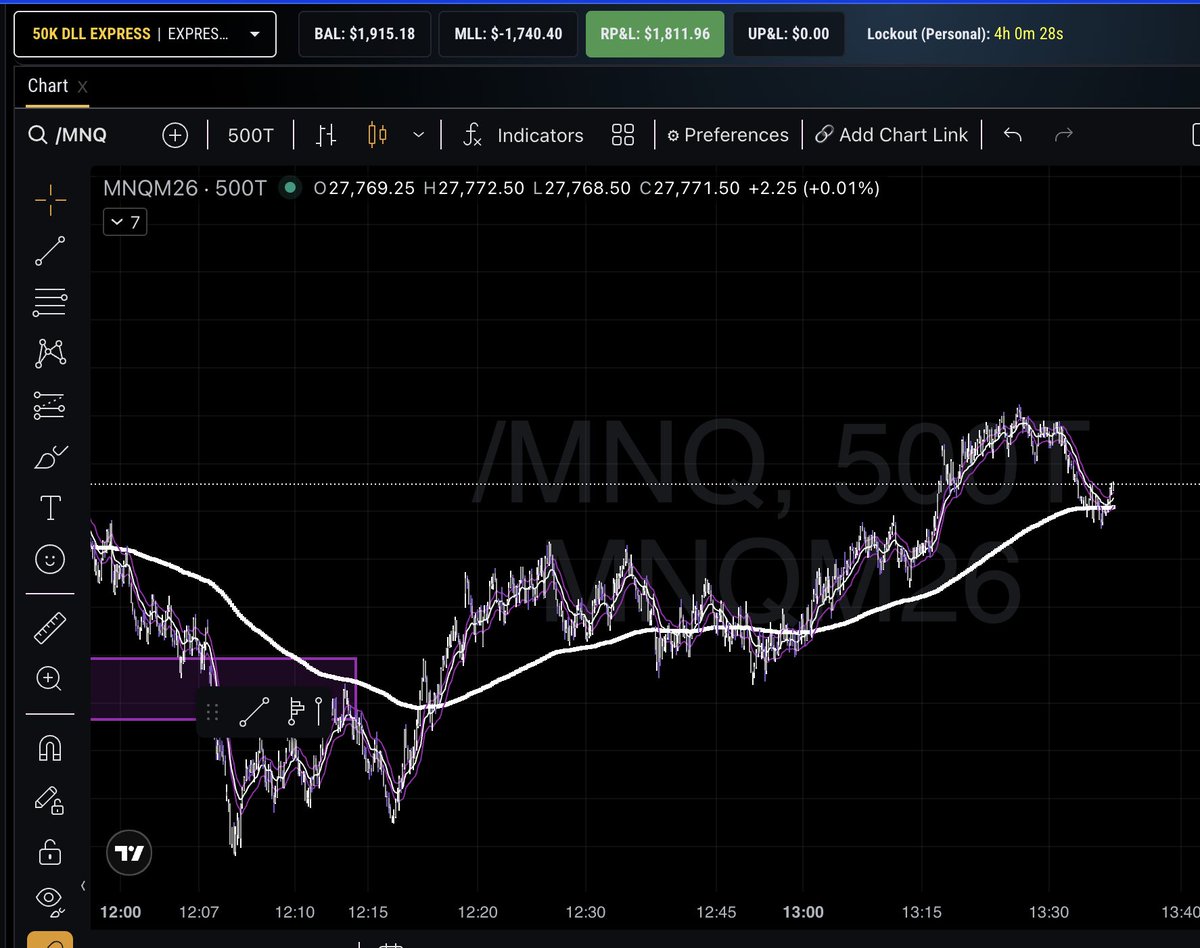Toggle stay in drawing mode
The height and width of the screenshot is (948, 1200).
tap(50, 800)
